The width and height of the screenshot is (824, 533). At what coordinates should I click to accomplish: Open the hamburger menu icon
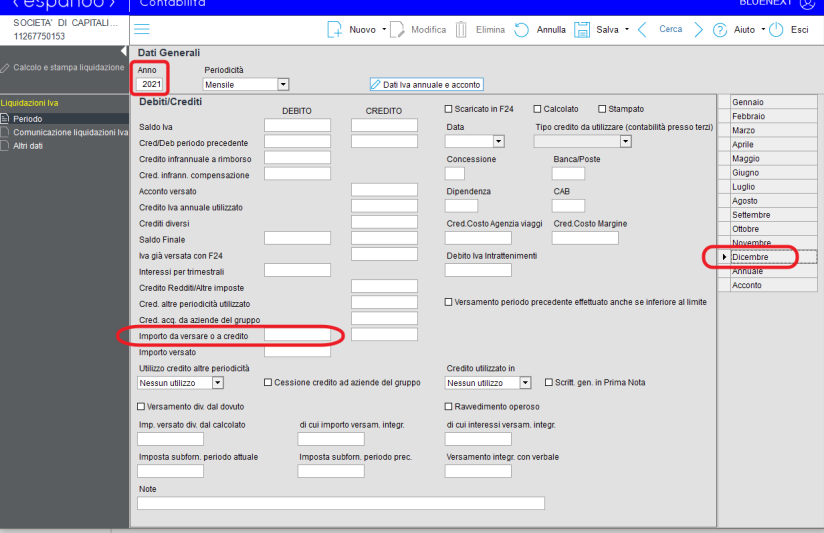click(141, 29)
